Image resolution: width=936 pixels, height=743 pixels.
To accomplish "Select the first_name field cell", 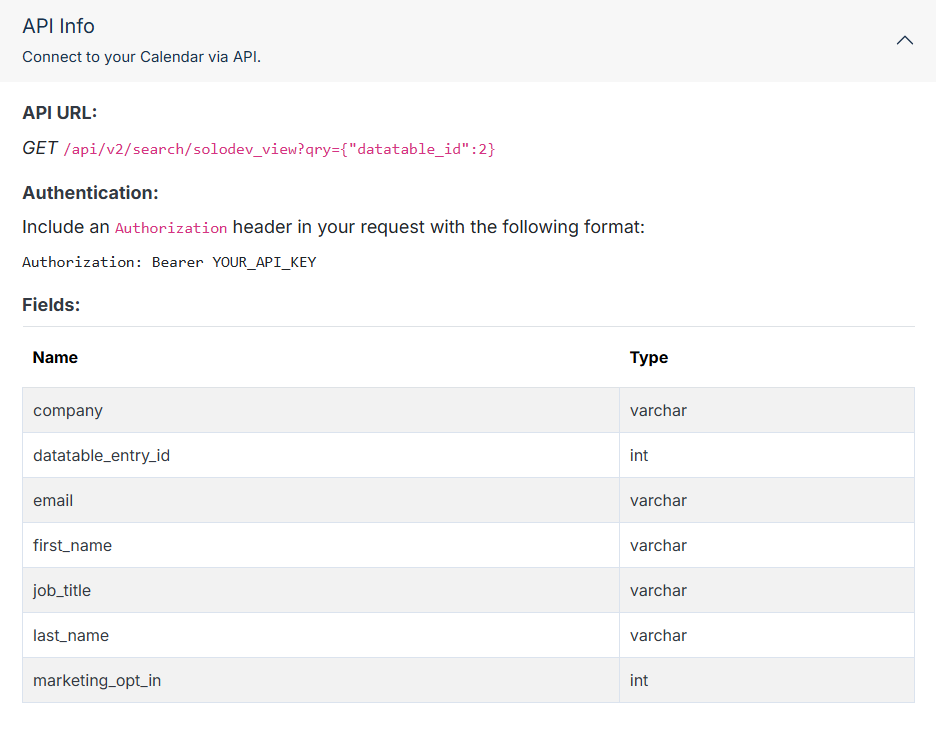I will point(321,545).
